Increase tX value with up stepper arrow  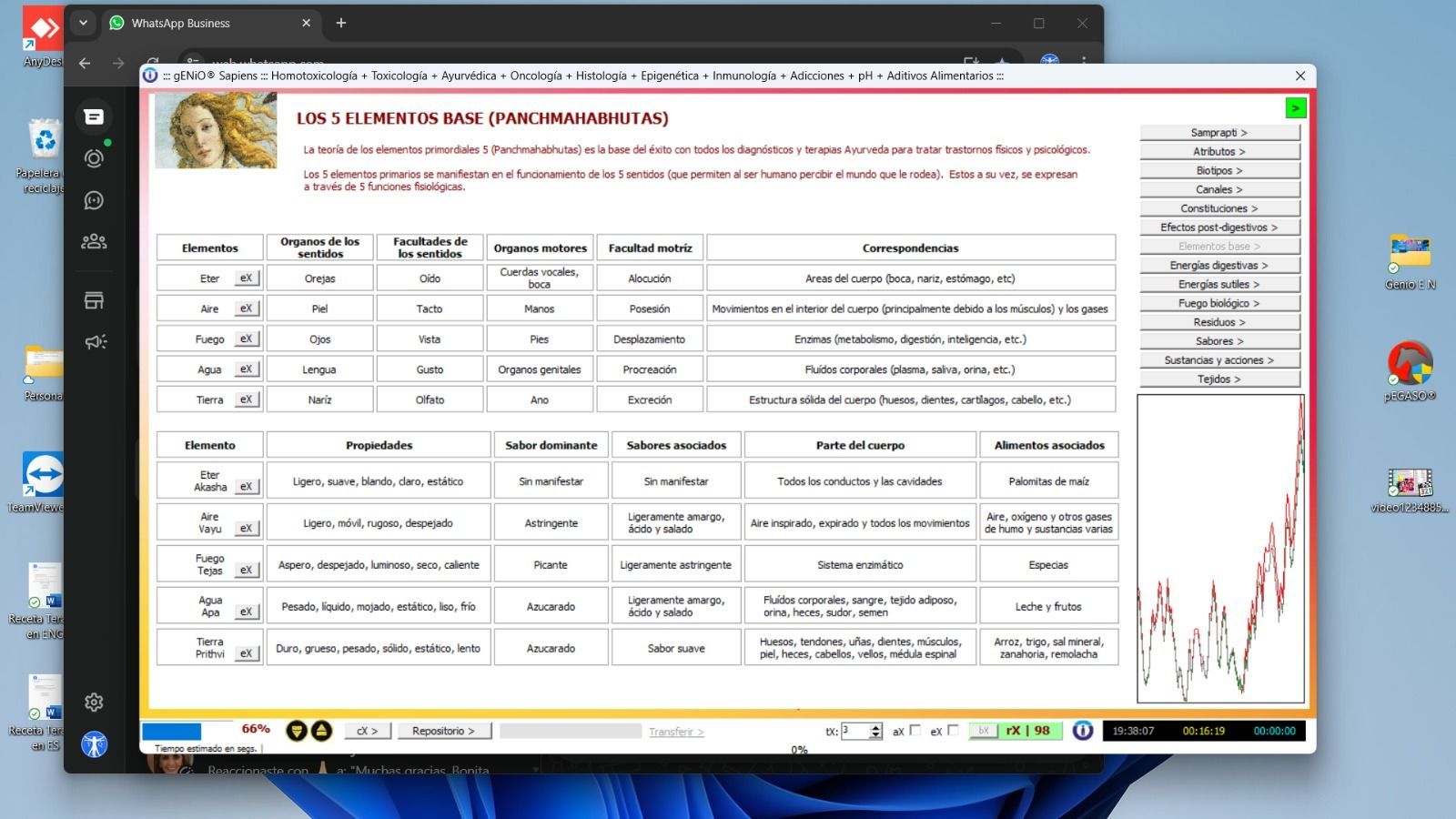876,727
